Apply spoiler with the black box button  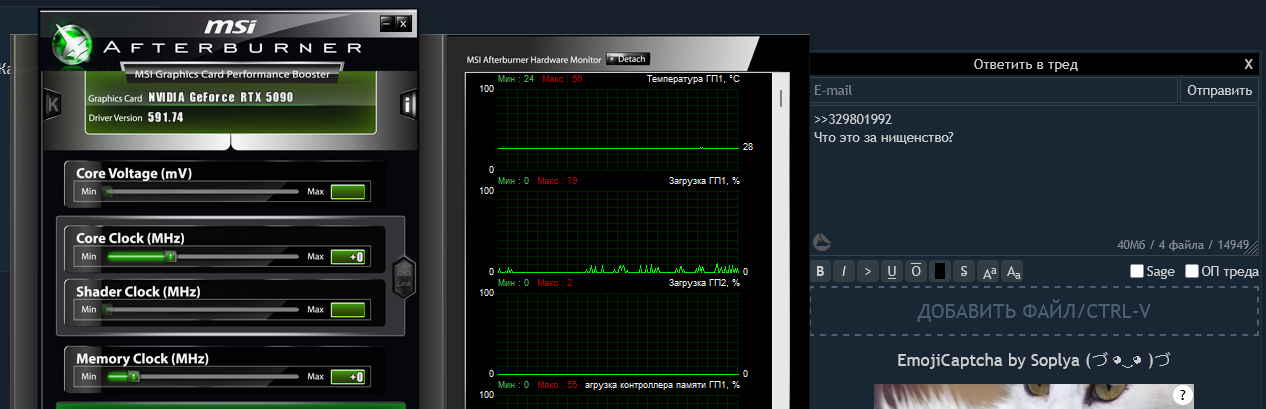coord(940,270)
